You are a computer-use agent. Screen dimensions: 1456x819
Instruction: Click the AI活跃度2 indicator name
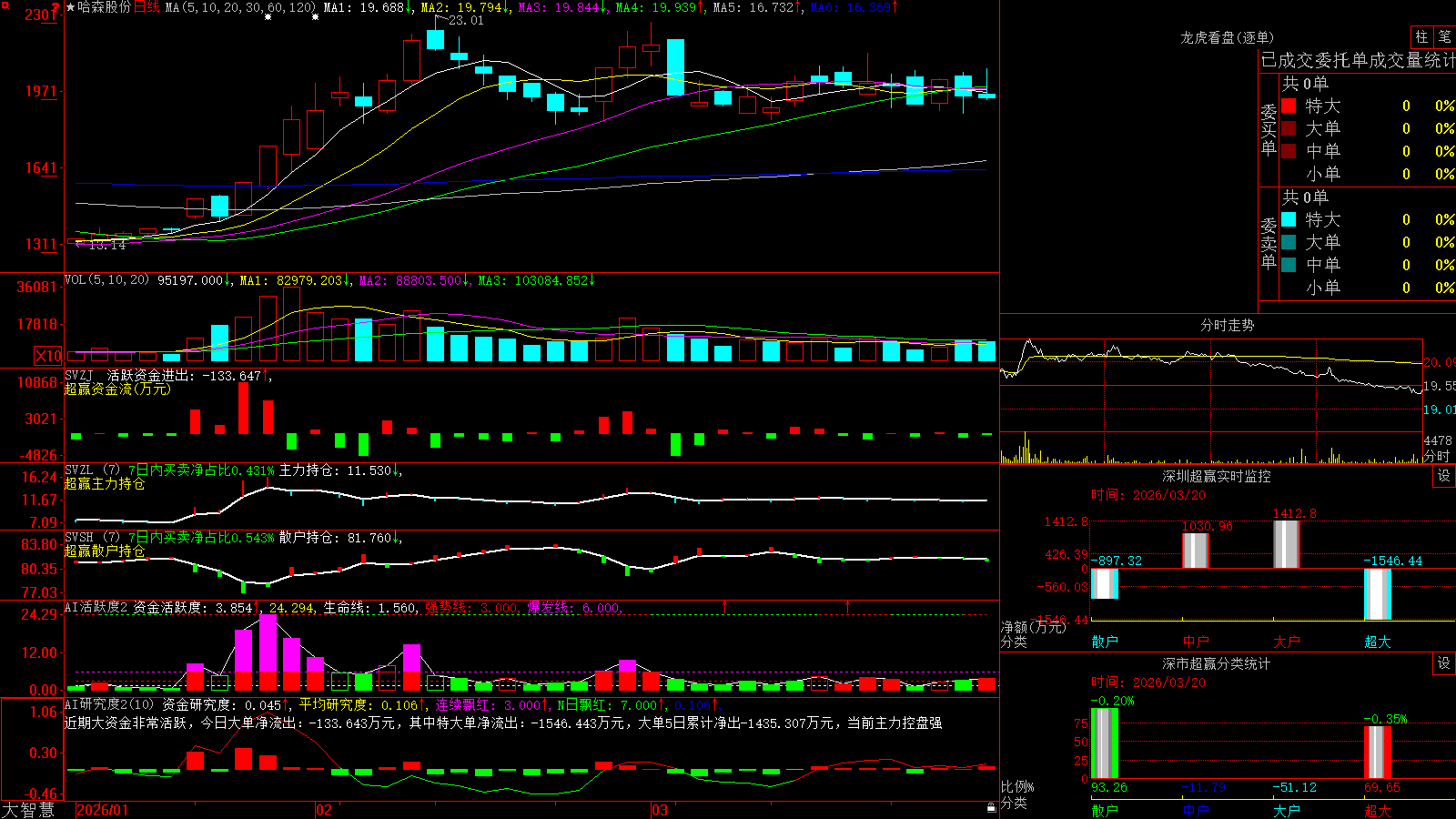[x=96, y=607]
